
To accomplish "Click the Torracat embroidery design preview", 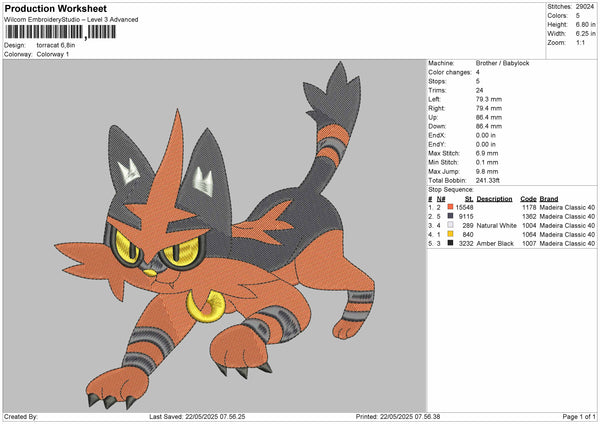I will [x=214, y=235].
